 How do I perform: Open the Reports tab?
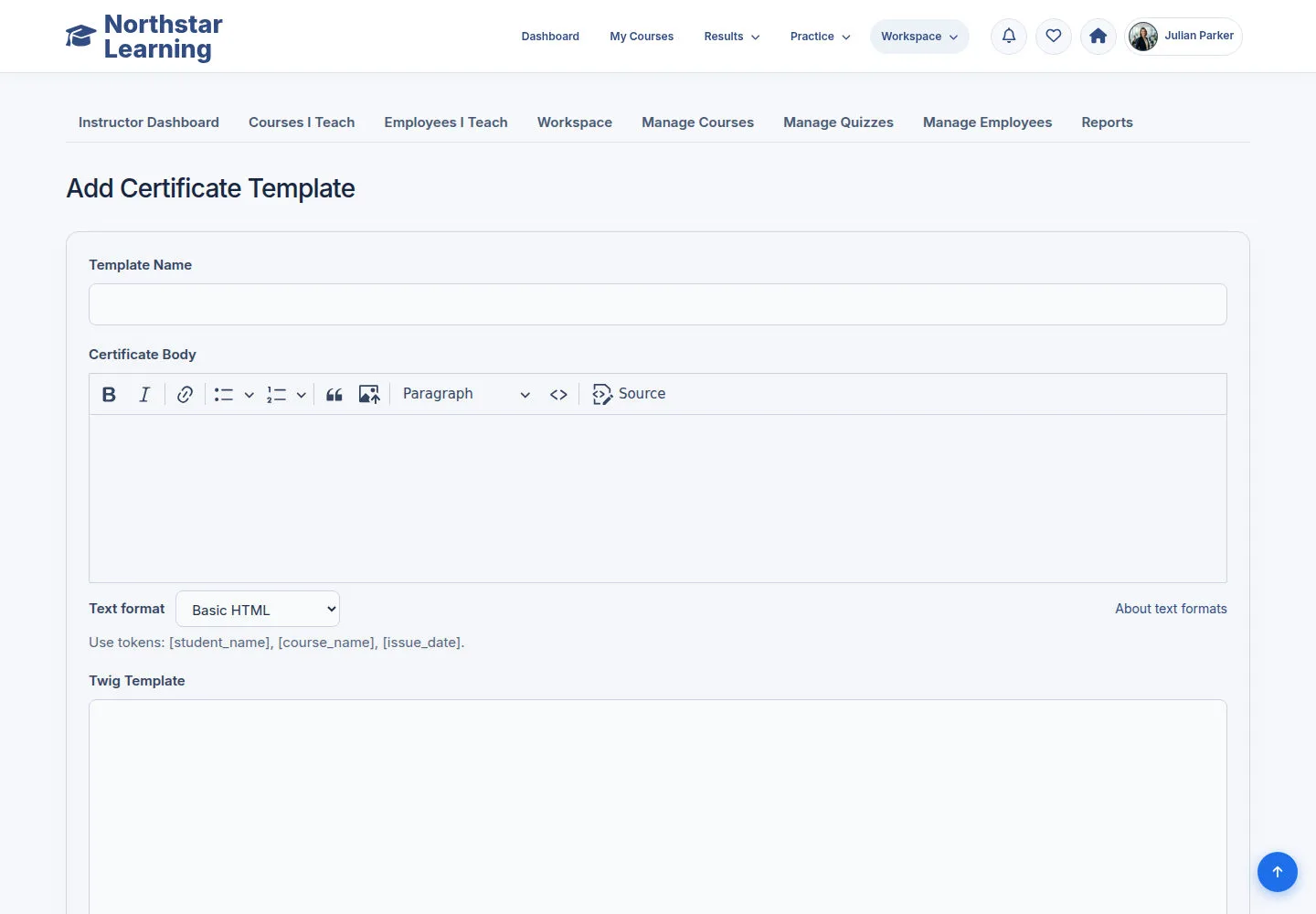[1107, 122]
